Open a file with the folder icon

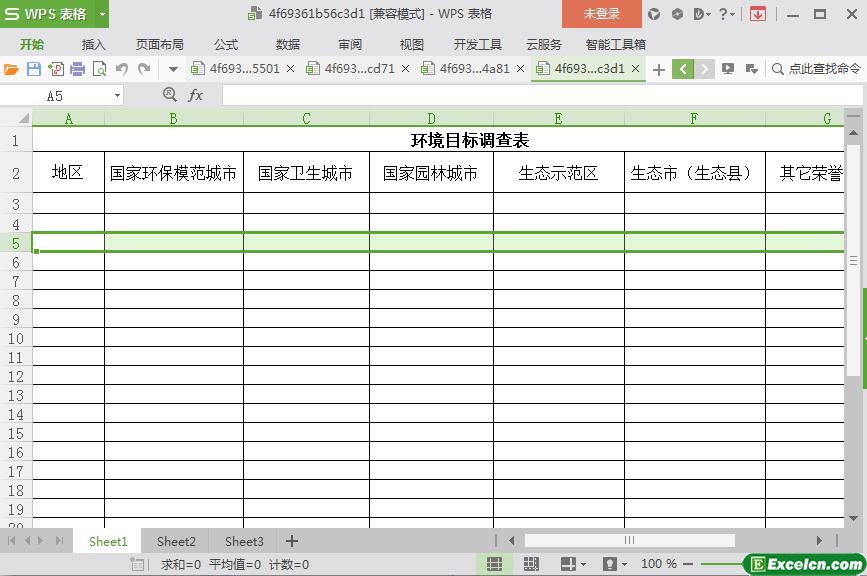(11, 69)
